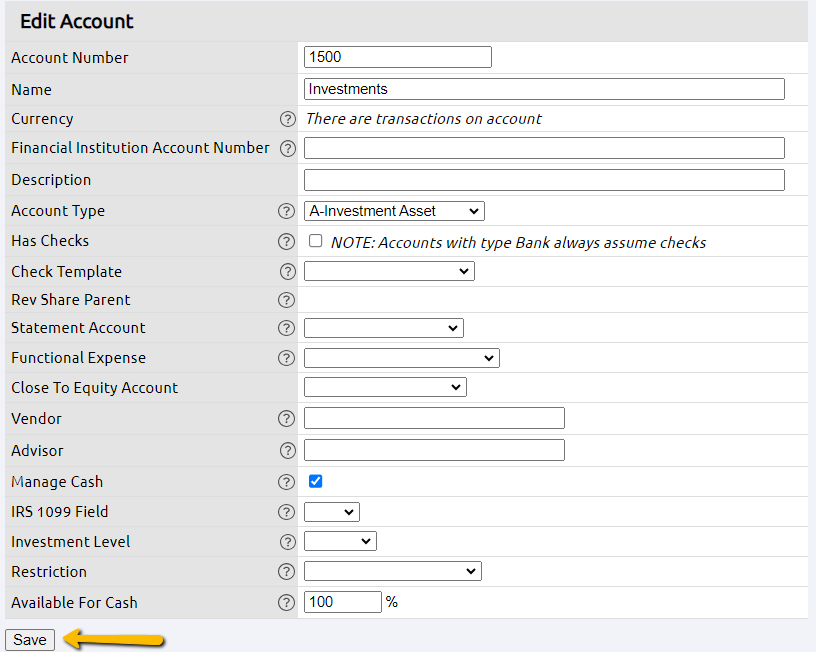Viewport: 816px width, 652px height.
Task: Expand the Investment Level dropdown
Action: (339, 541)
